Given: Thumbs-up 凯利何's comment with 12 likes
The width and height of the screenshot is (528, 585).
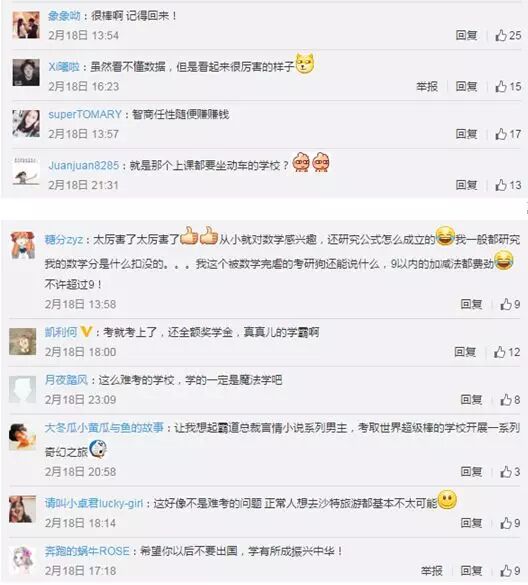Looking at the screenshot, I should (x=507, y=352).
